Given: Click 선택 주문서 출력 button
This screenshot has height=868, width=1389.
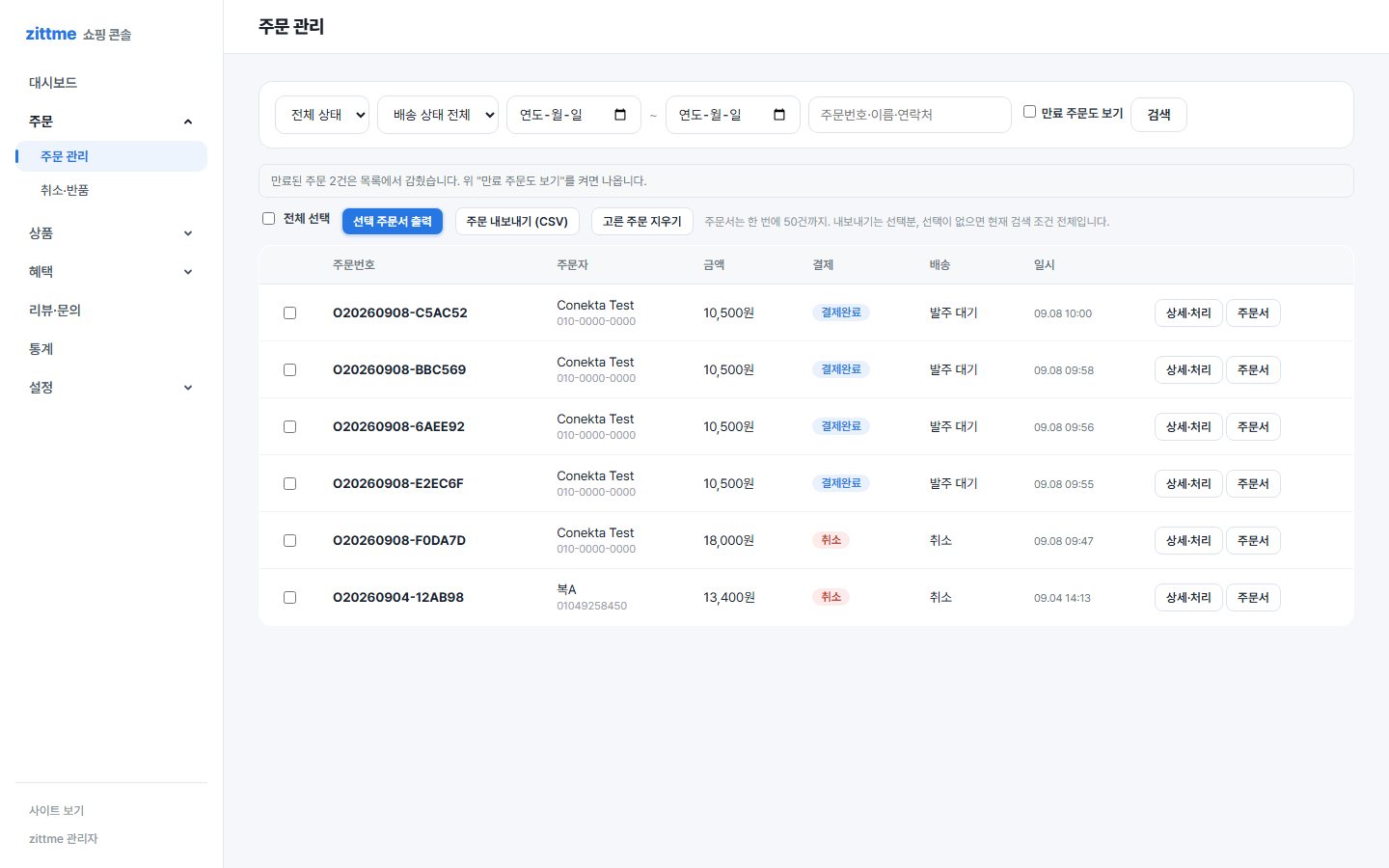Looking at the screenshot, I should point(393,222).
